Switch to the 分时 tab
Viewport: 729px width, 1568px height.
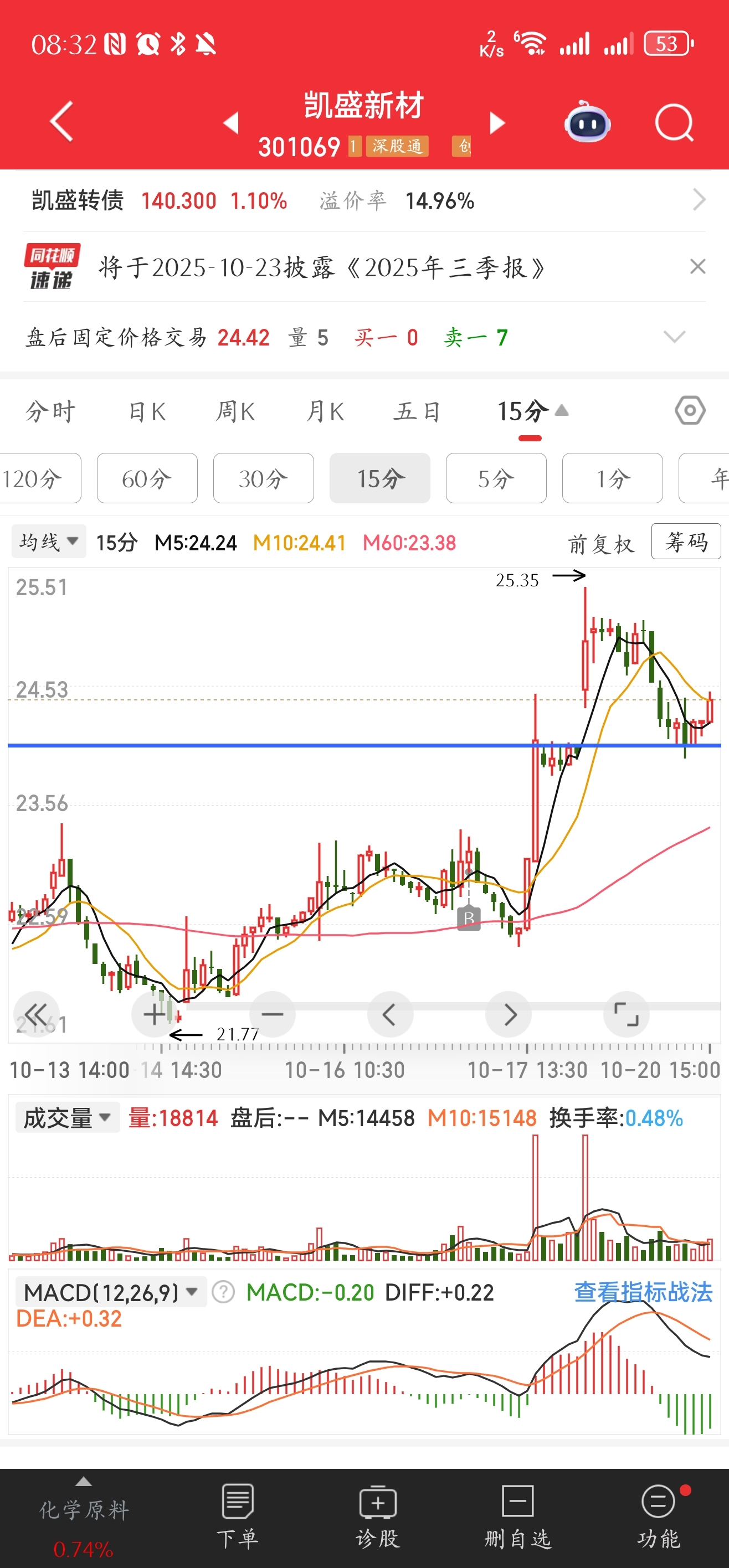point(50,412)
